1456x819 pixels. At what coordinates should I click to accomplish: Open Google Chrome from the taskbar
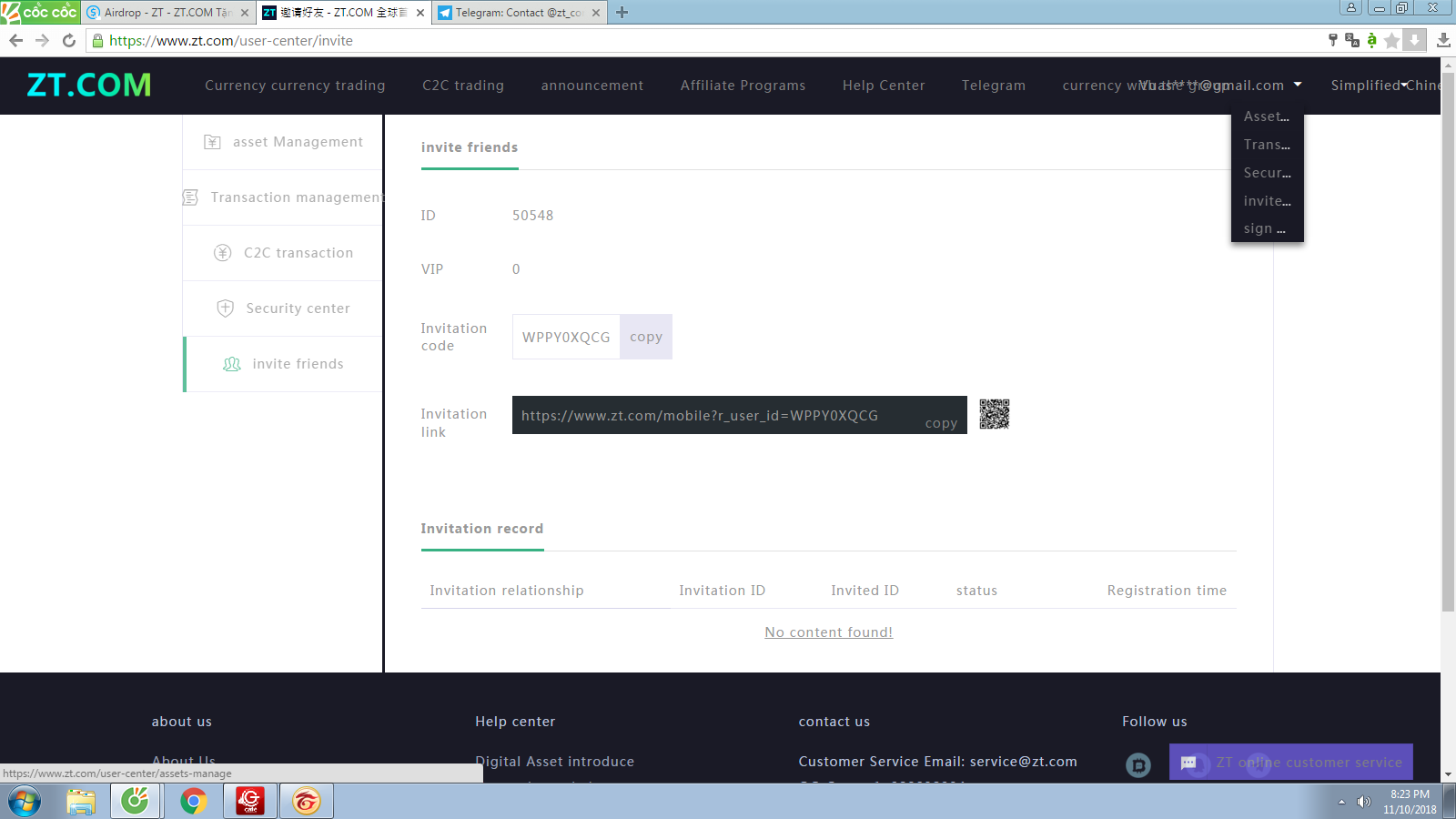[x=193, y=802]
